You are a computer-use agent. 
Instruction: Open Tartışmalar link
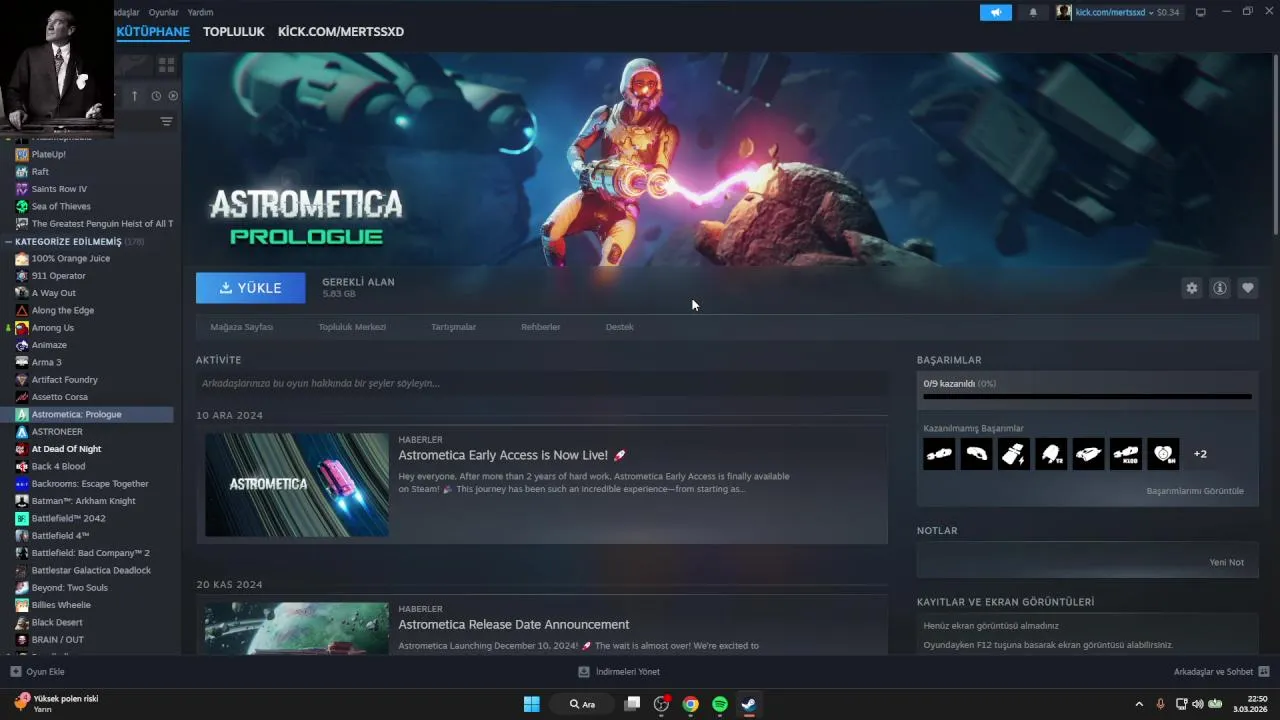point(453,327)
